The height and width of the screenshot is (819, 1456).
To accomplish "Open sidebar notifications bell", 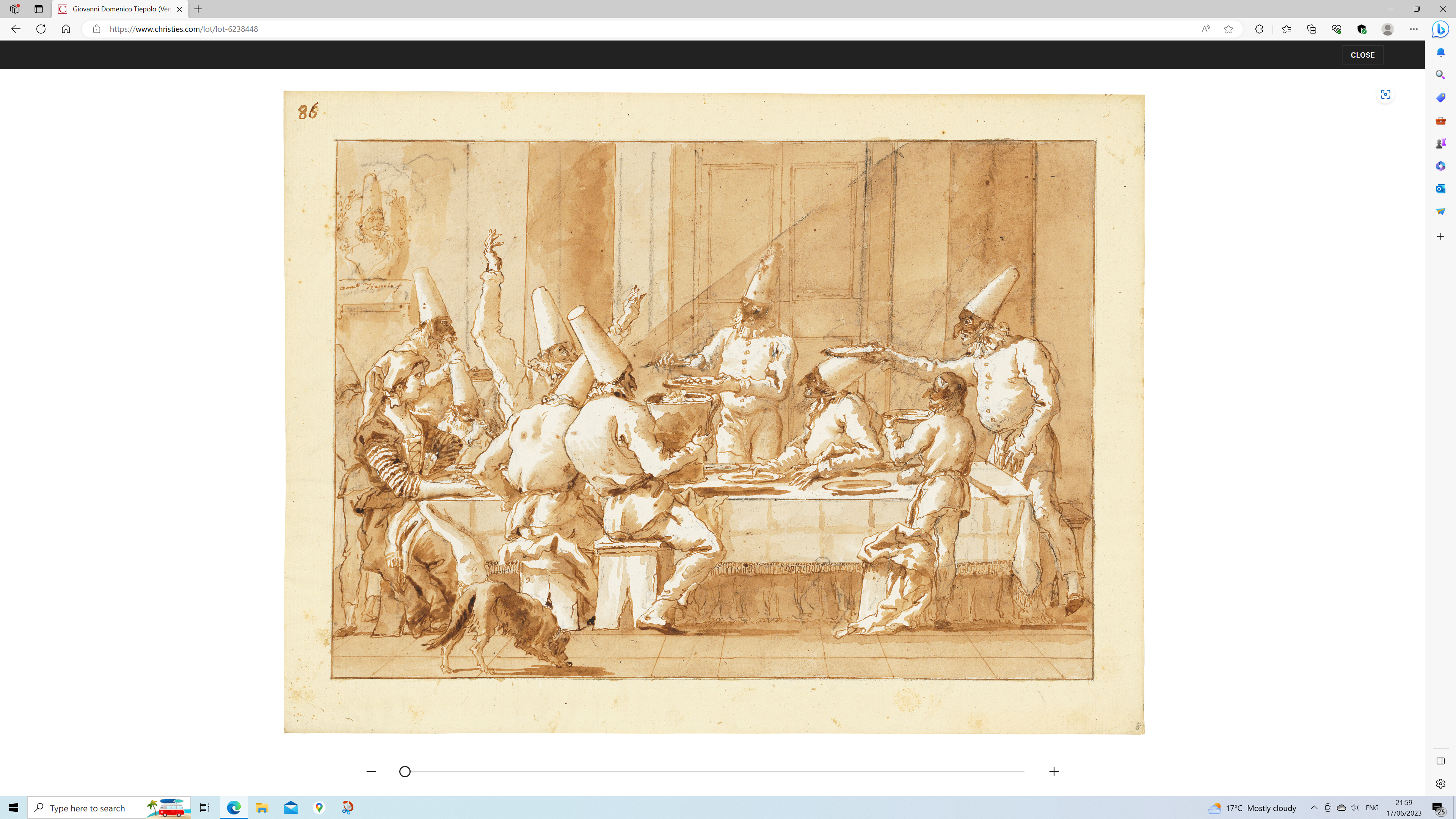I will pyautogui.click(x=1440, y=53).
